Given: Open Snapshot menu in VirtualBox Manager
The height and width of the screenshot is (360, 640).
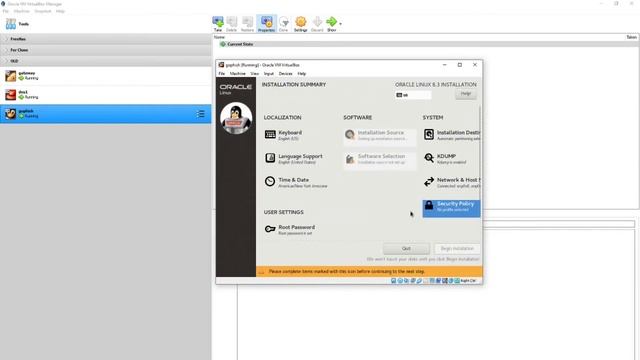Looking at the screenshot, I should 42,11.
